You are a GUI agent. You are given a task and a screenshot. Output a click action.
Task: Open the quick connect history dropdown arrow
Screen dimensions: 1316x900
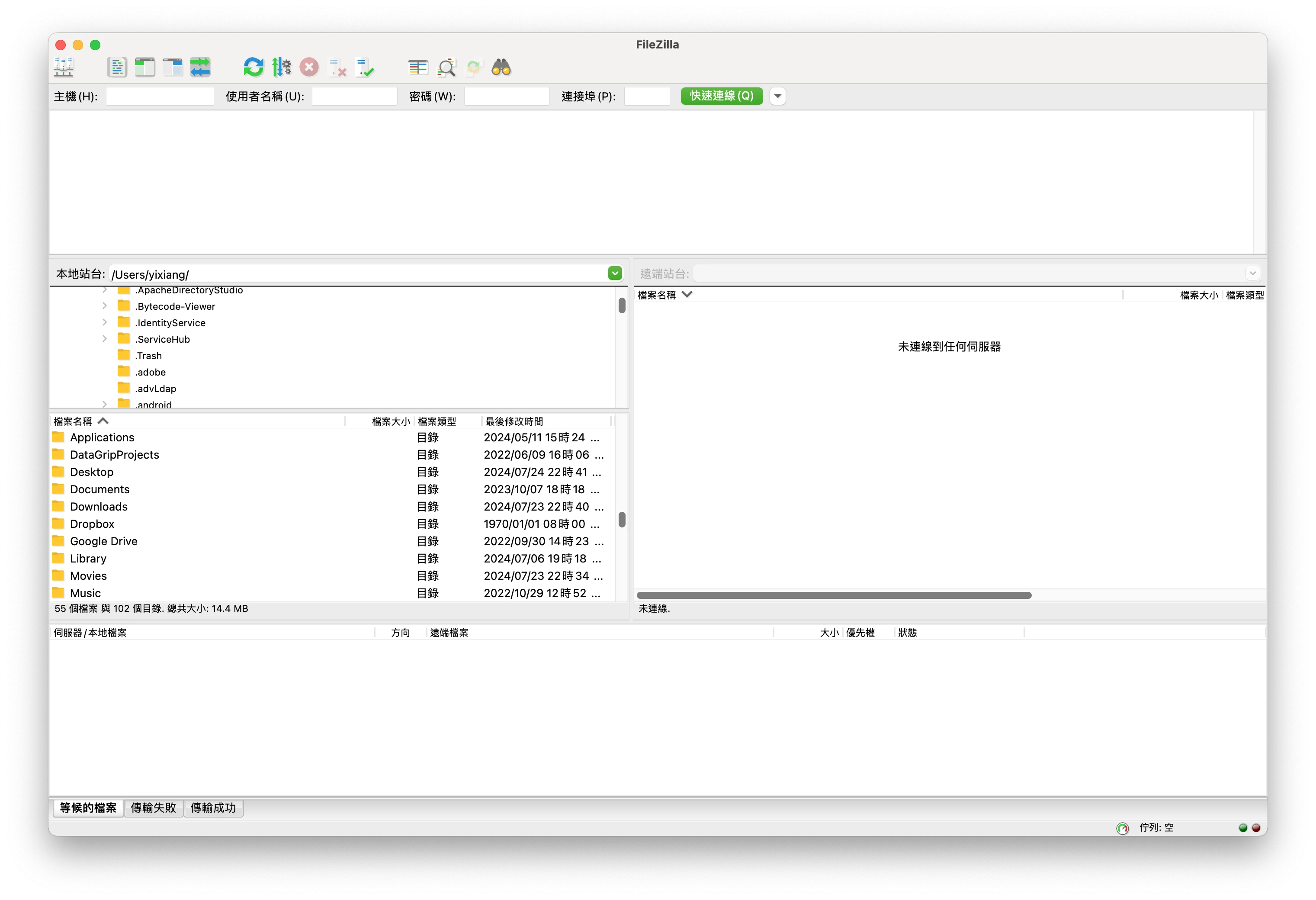pos(778,96)
